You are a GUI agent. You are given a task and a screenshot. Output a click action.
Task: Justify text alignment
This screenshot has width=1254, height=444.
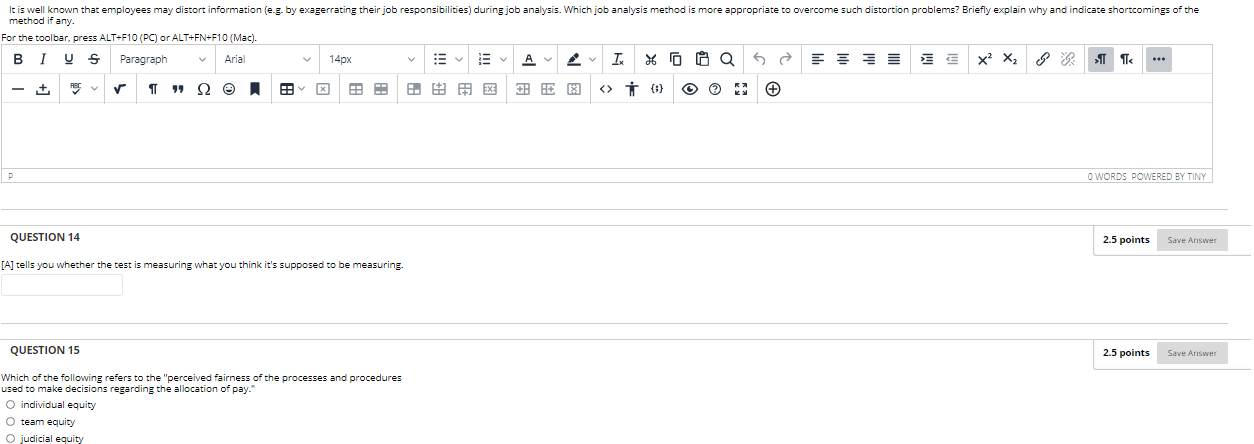893,59
